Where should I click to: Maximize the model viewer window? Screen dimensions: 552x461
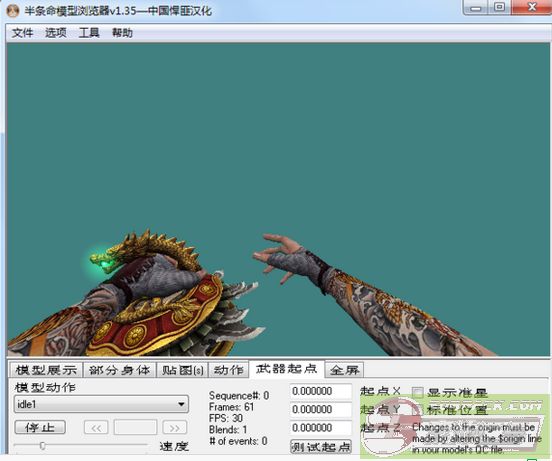[x=499, y=8]
